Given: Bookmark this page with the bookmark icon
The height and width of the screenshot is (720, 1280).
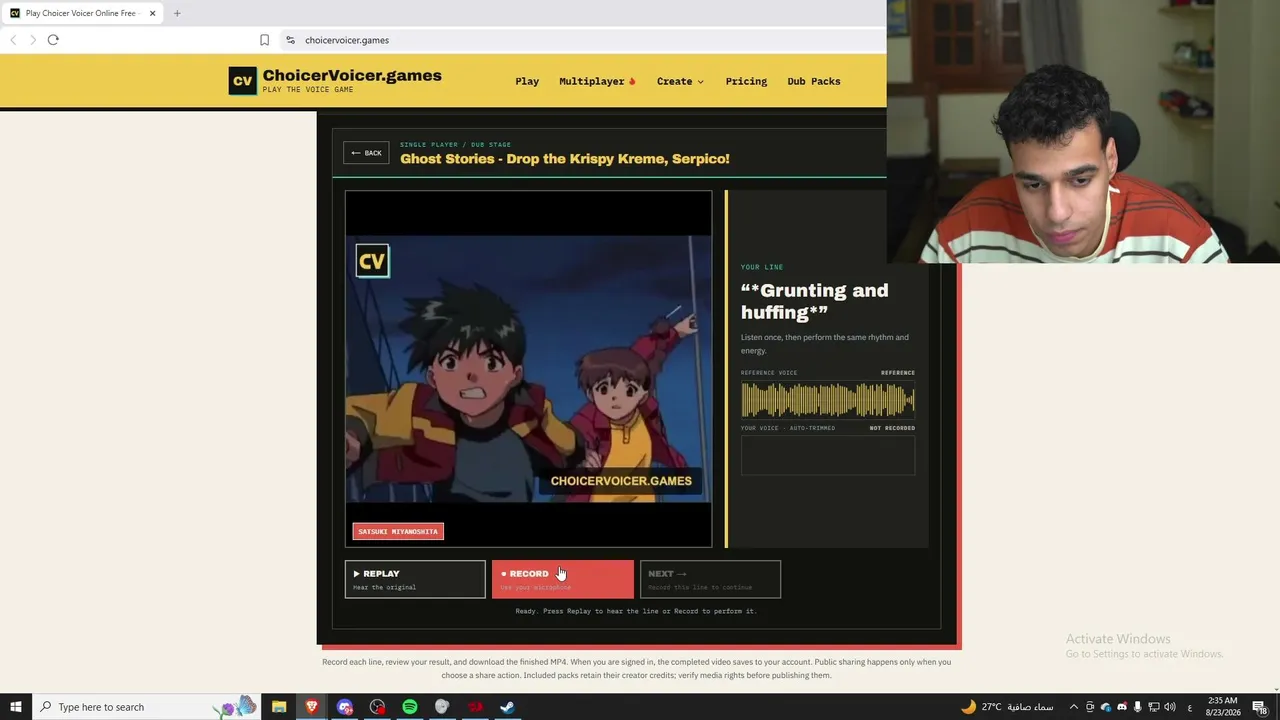Looking at the screenshot, I should pos(264,40).
